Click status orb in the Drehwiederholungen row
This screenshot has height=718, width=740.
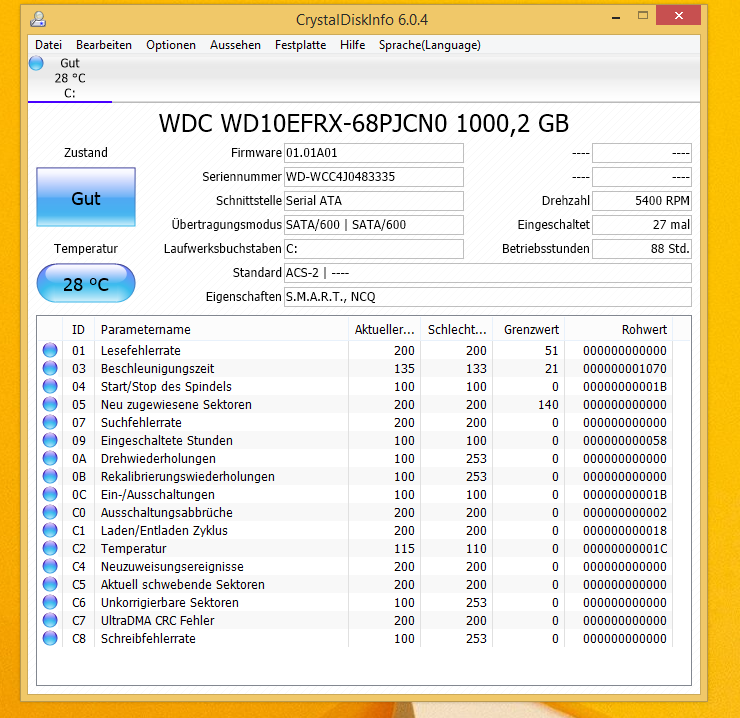[50, 458]
